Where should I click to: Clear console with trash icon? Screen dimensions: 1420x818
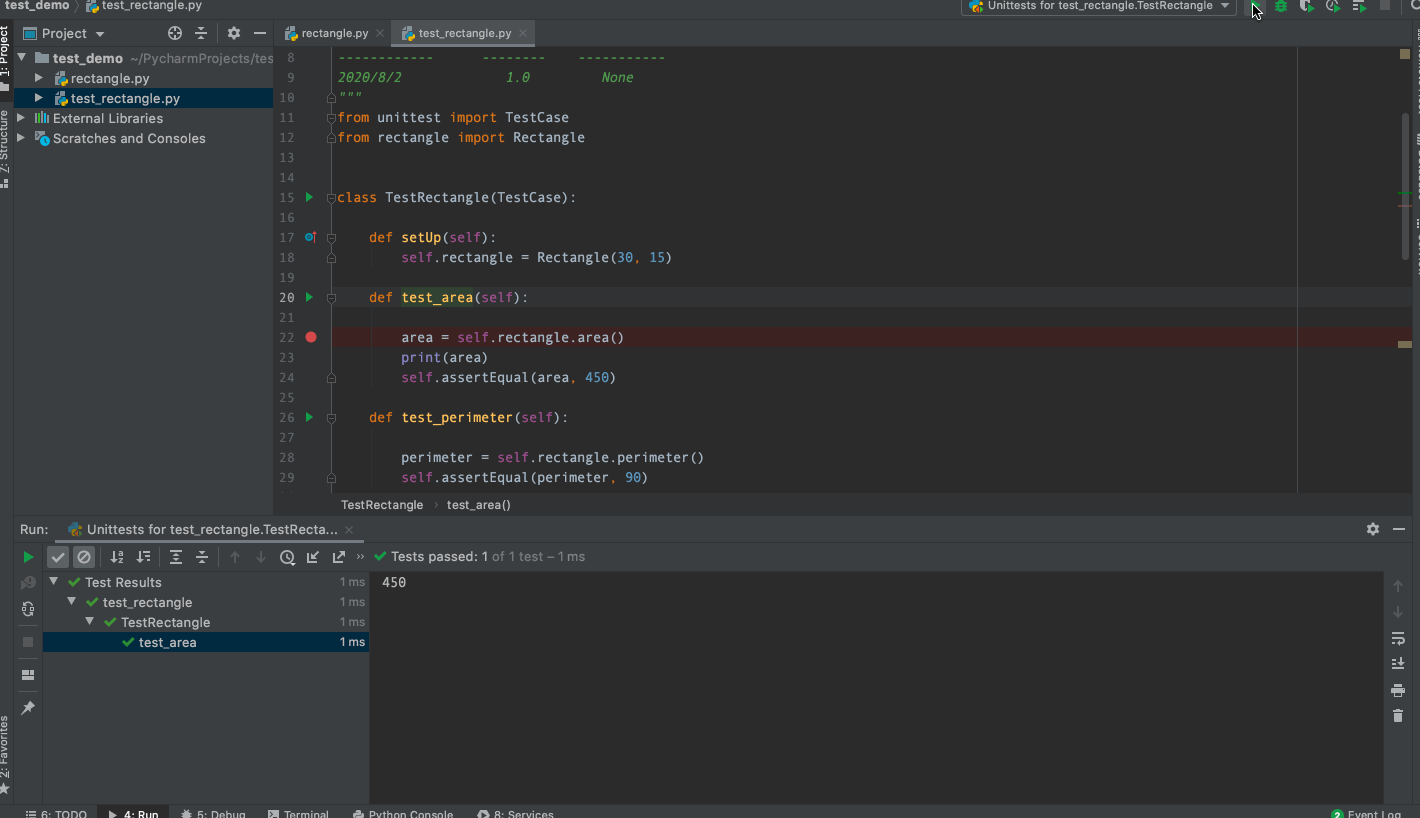[1398, 716]
